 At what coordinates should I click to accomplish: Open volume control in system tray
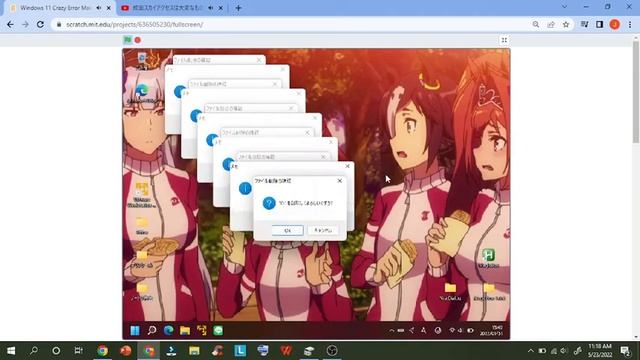pos(564,351)
